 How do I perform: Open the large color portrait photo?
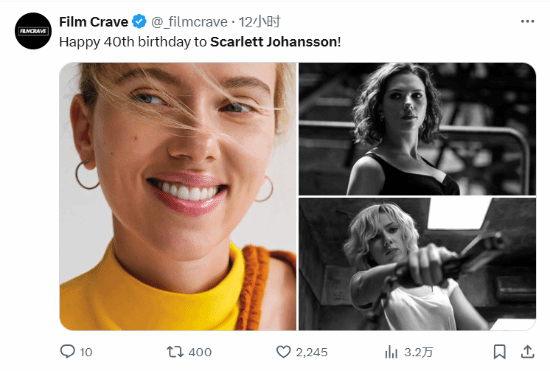click(178, 196)
